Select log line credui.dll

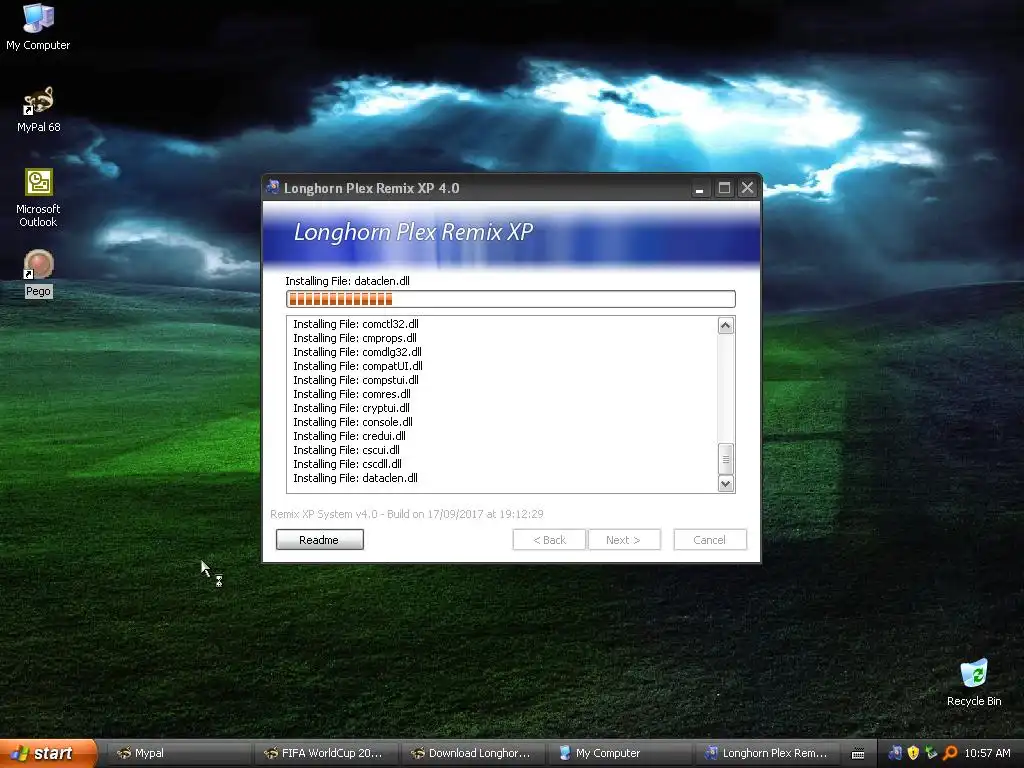pos(349,436)
